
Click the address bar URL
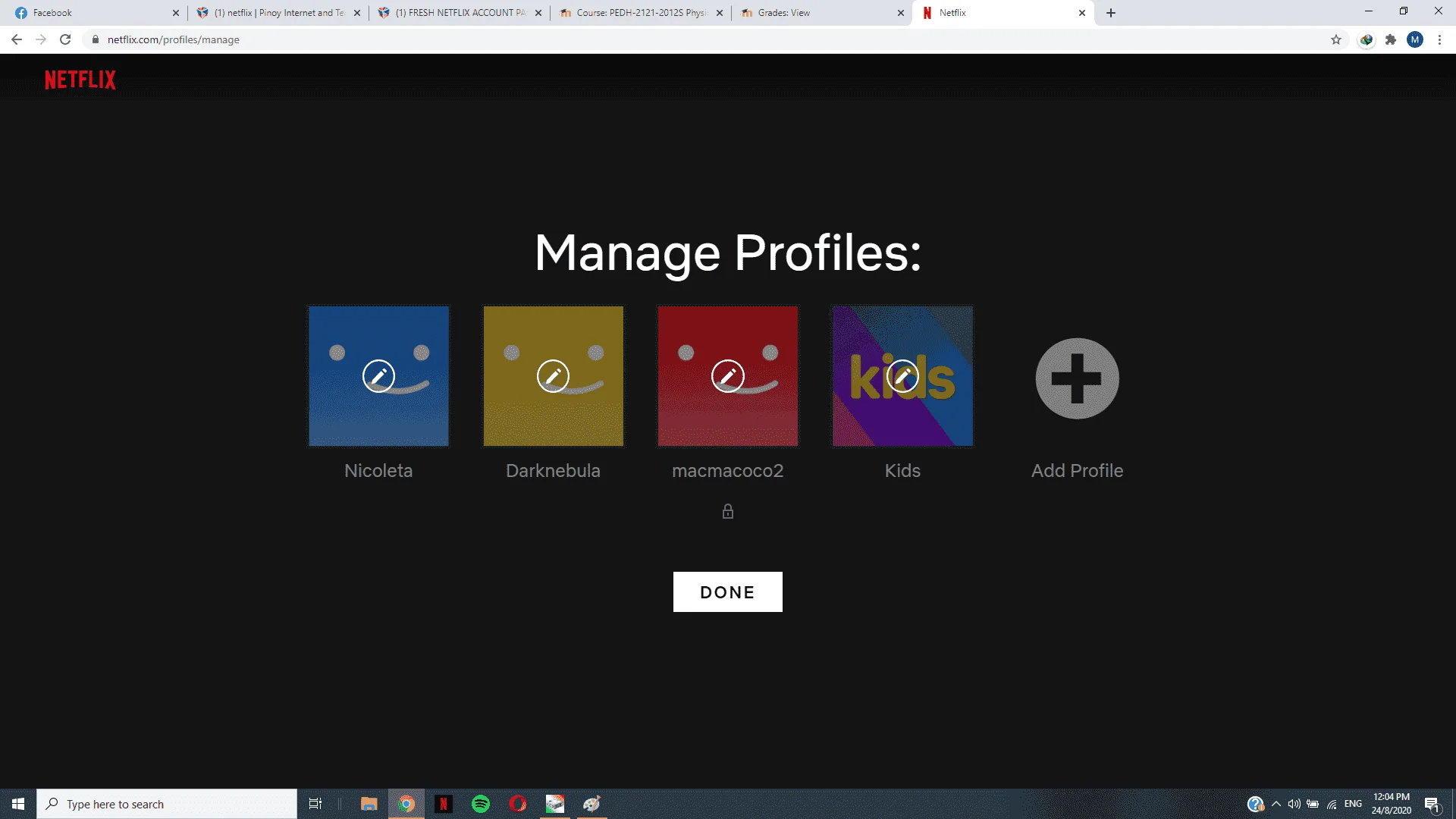click(x=173, y=39)
